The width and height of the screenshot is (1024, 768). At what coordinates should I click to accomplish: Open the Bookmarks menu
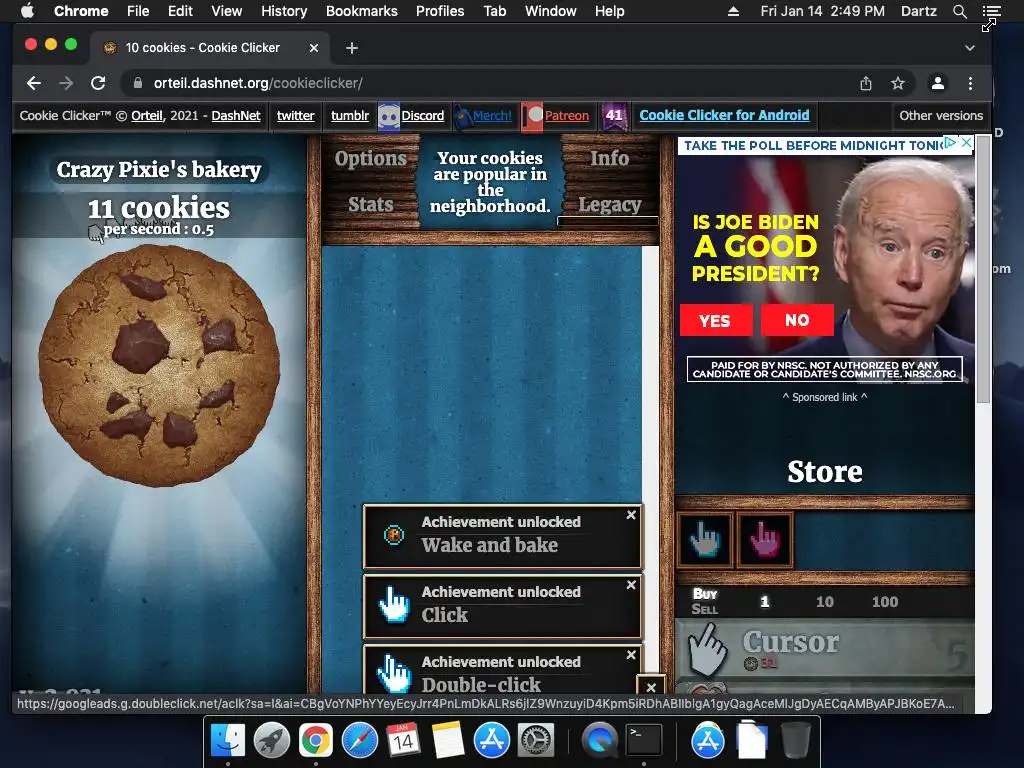pyautogui.click(x=362, y=11)
